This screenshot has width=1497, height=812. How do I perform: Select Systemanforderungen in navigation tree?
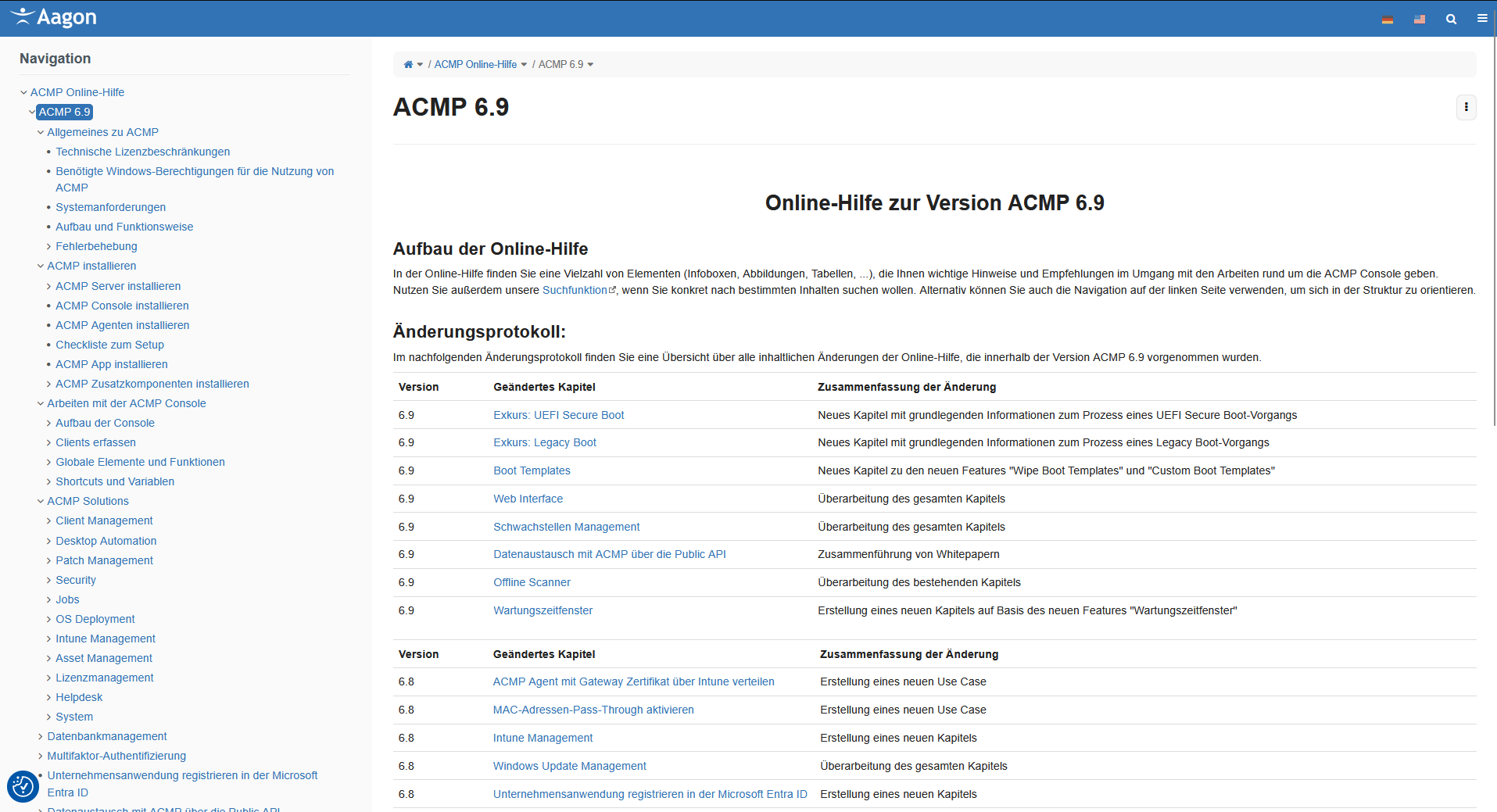110,207
